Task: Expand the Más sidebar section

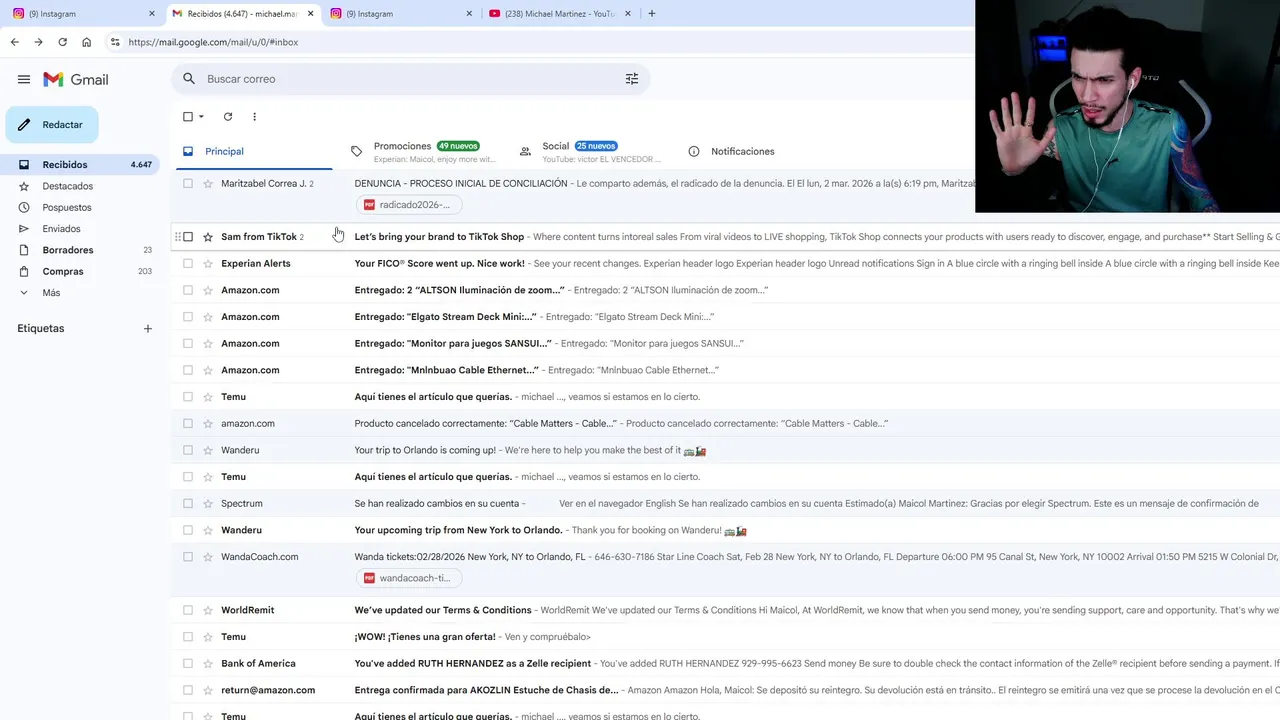Action: pos(50,293)
